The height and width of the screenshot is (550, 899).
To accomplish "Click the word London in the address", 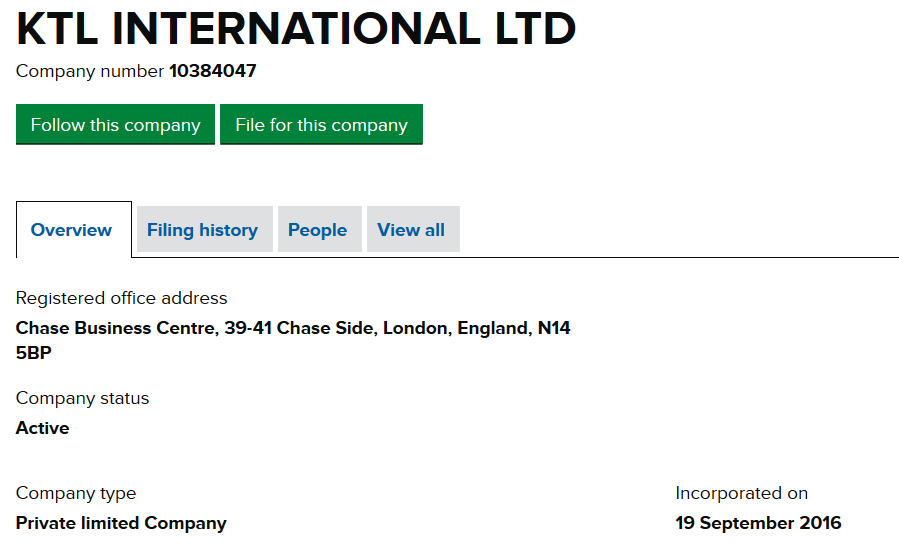I will click(x=415, y=328).
